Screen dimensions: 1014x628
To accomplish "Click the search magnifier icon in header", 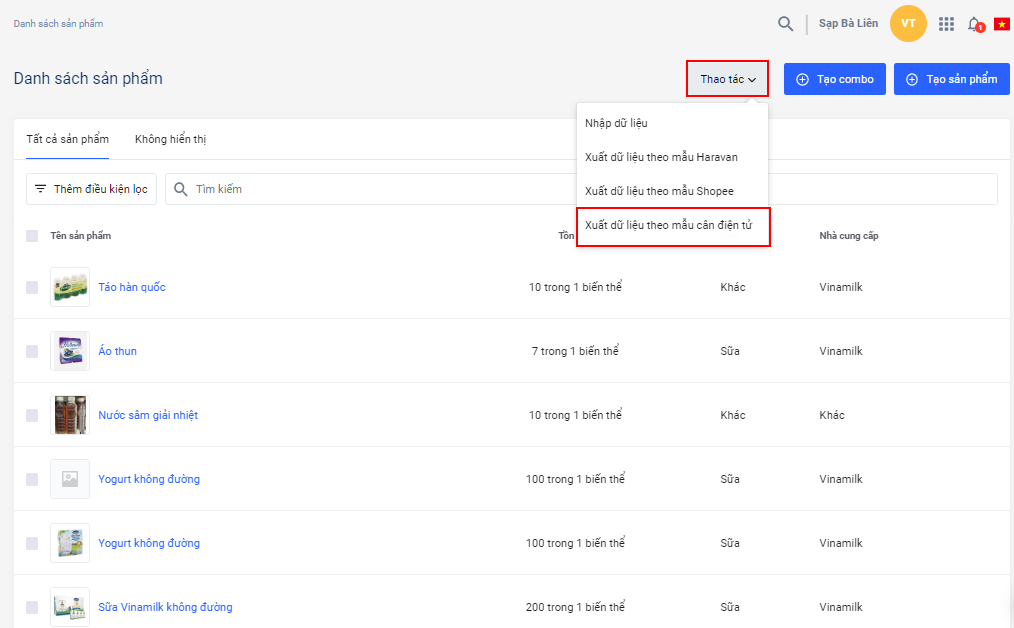I will click(x=787, y=24).
